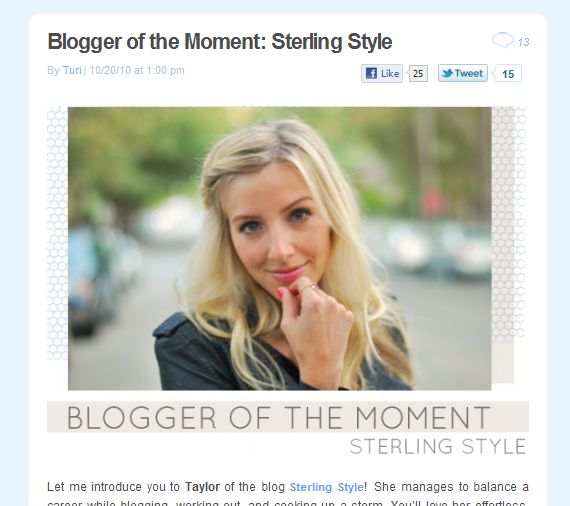Click the honeycomb pattern left of the photo

[x=57, y=233]
